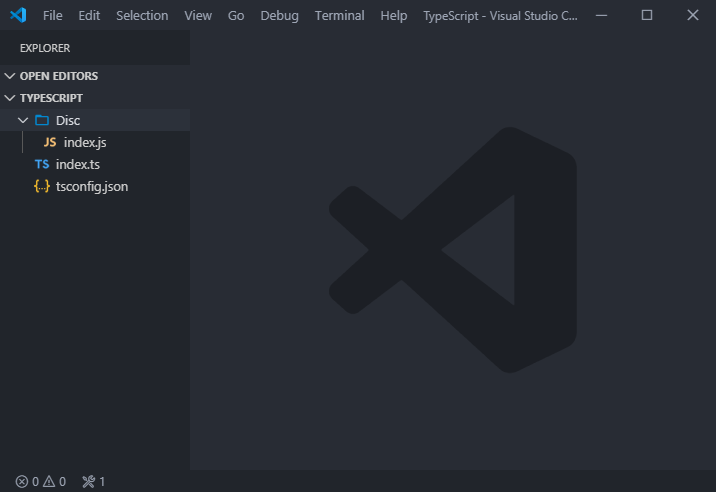Open the Edit menu
716x492 pixels.
pos(89,16)
